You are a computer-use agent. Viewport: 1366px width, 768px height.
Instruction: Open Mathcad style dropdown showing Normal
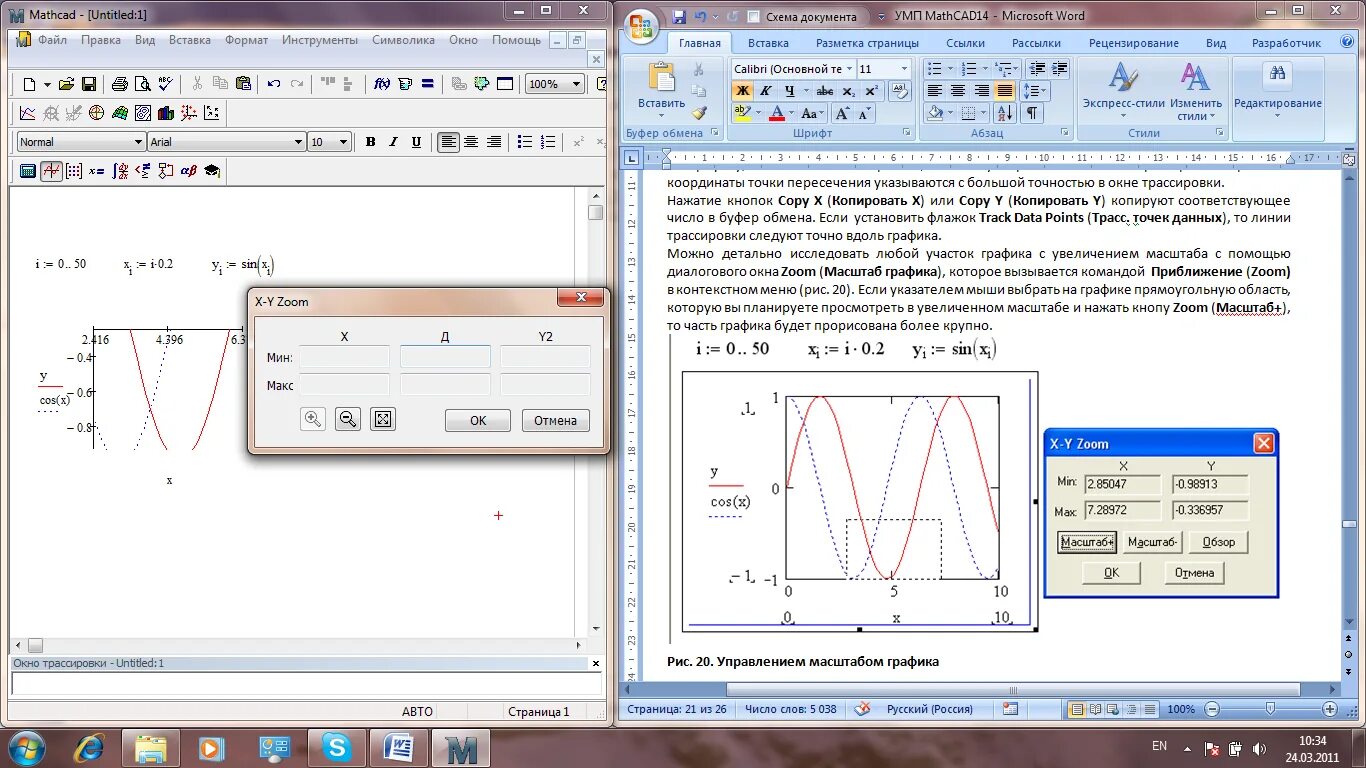pos(82,142)
